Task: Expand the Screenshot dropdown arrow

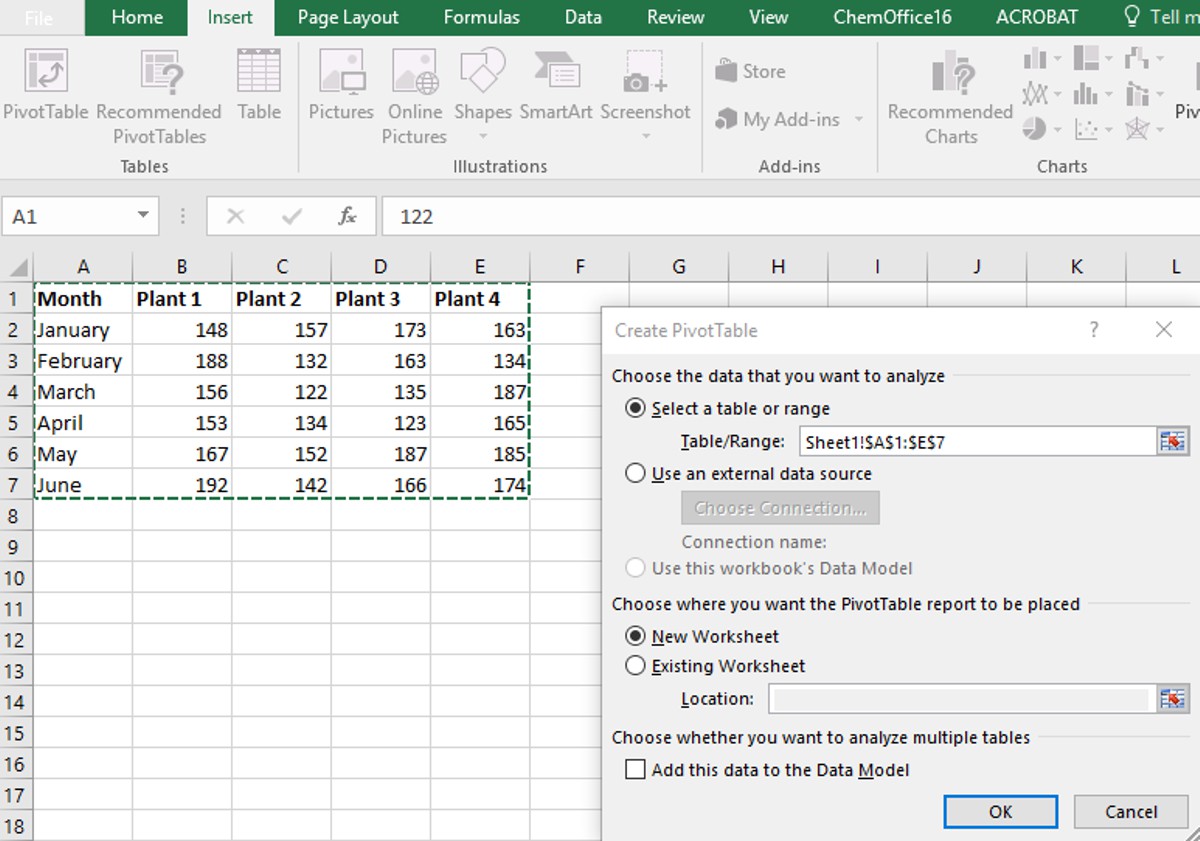Action: coord(645,137)
